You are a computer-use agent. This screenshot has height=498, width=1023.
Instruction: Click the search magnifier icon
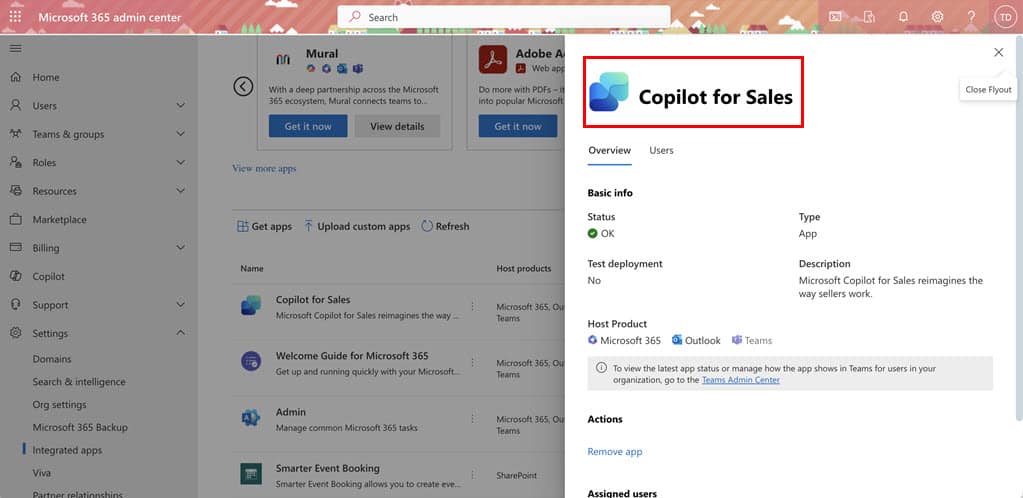pyautogui.click(x=354, y=17)
